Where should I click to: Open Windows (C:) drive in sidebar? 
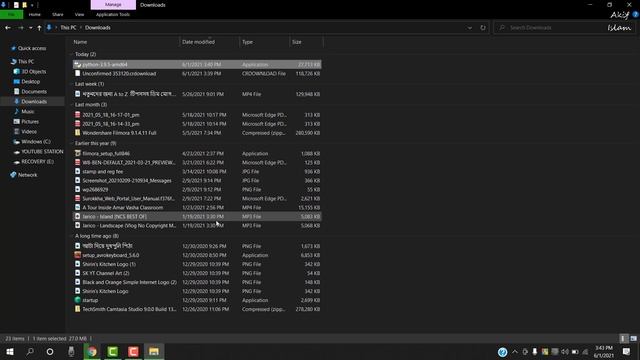click(x=36, y=142)
